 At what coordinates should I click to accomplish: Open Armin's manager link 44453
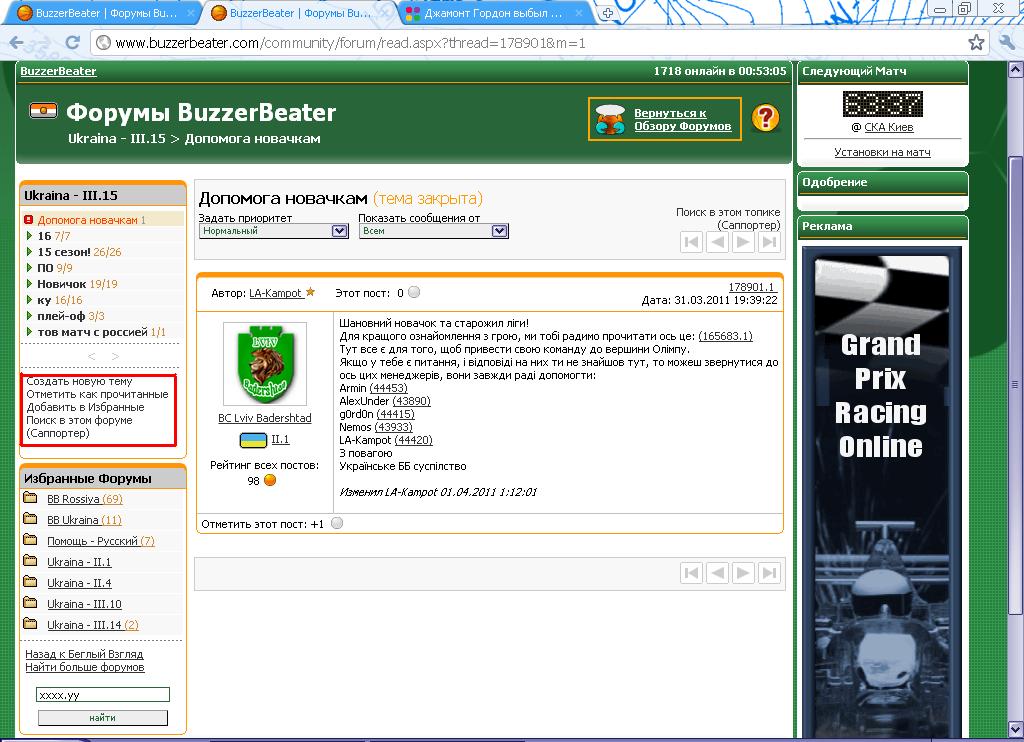click(388, 388)
